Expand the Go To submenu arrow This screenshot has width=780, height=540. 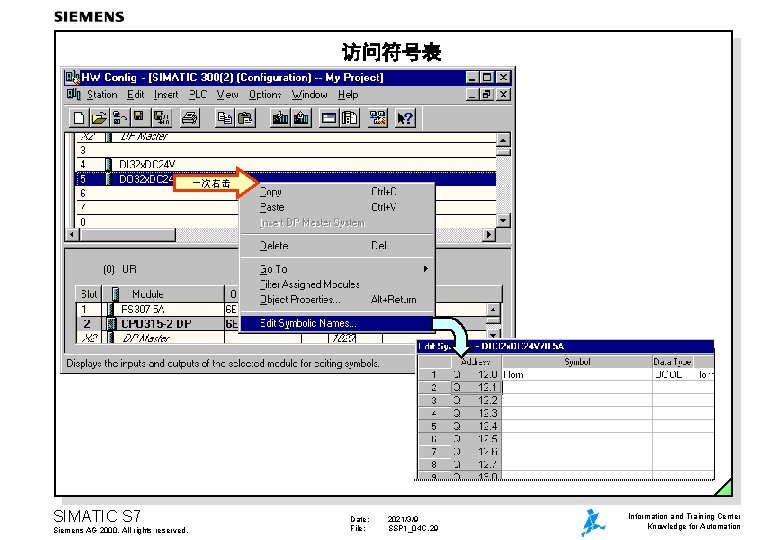[425, 269]
